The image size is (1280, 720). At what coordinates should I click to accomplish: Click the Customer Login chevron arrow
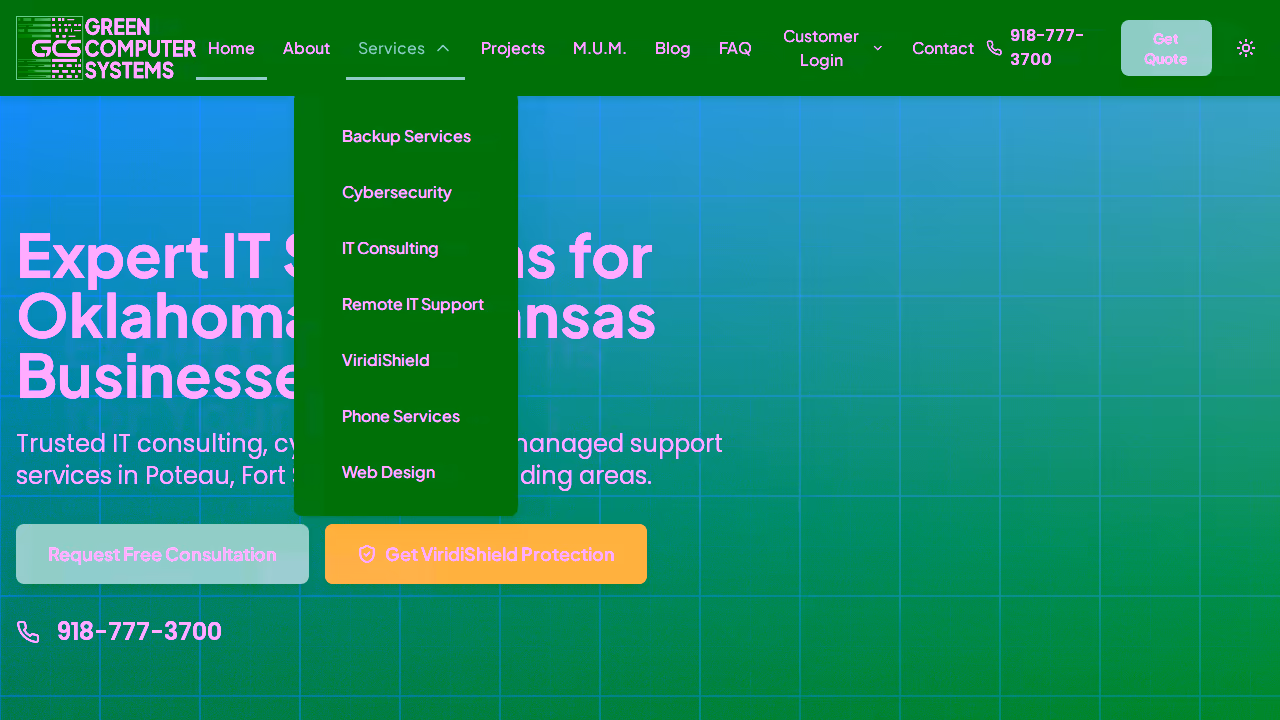point(878,48)
